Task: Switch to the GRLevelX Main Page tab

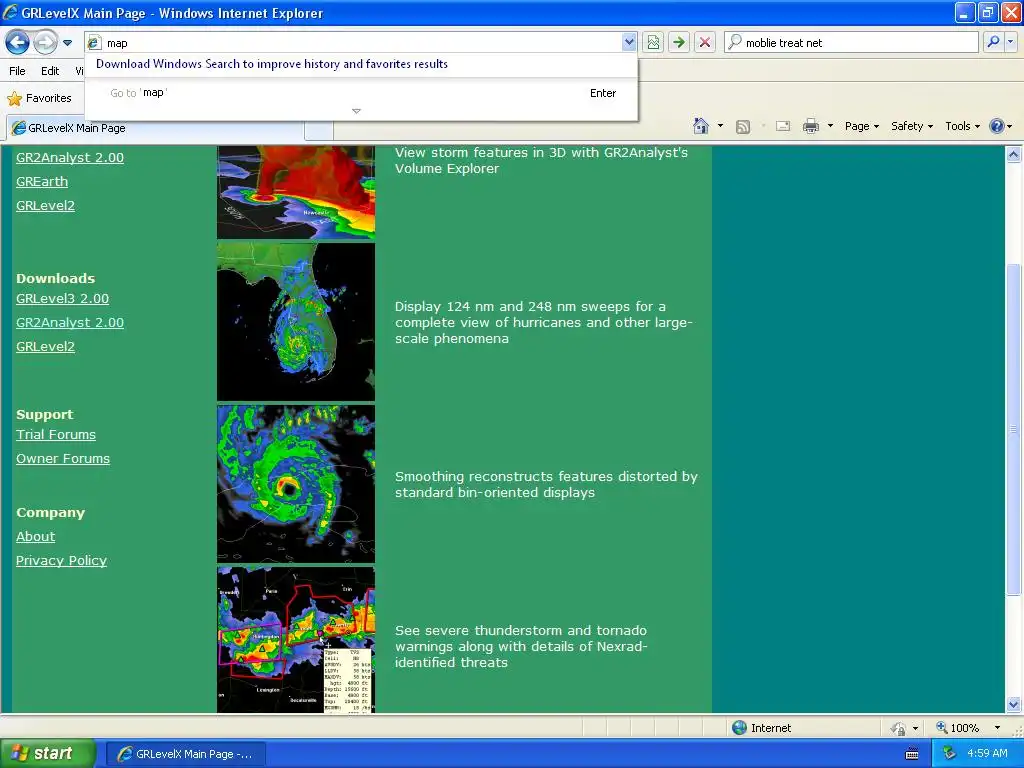Action: coord(155,128)
